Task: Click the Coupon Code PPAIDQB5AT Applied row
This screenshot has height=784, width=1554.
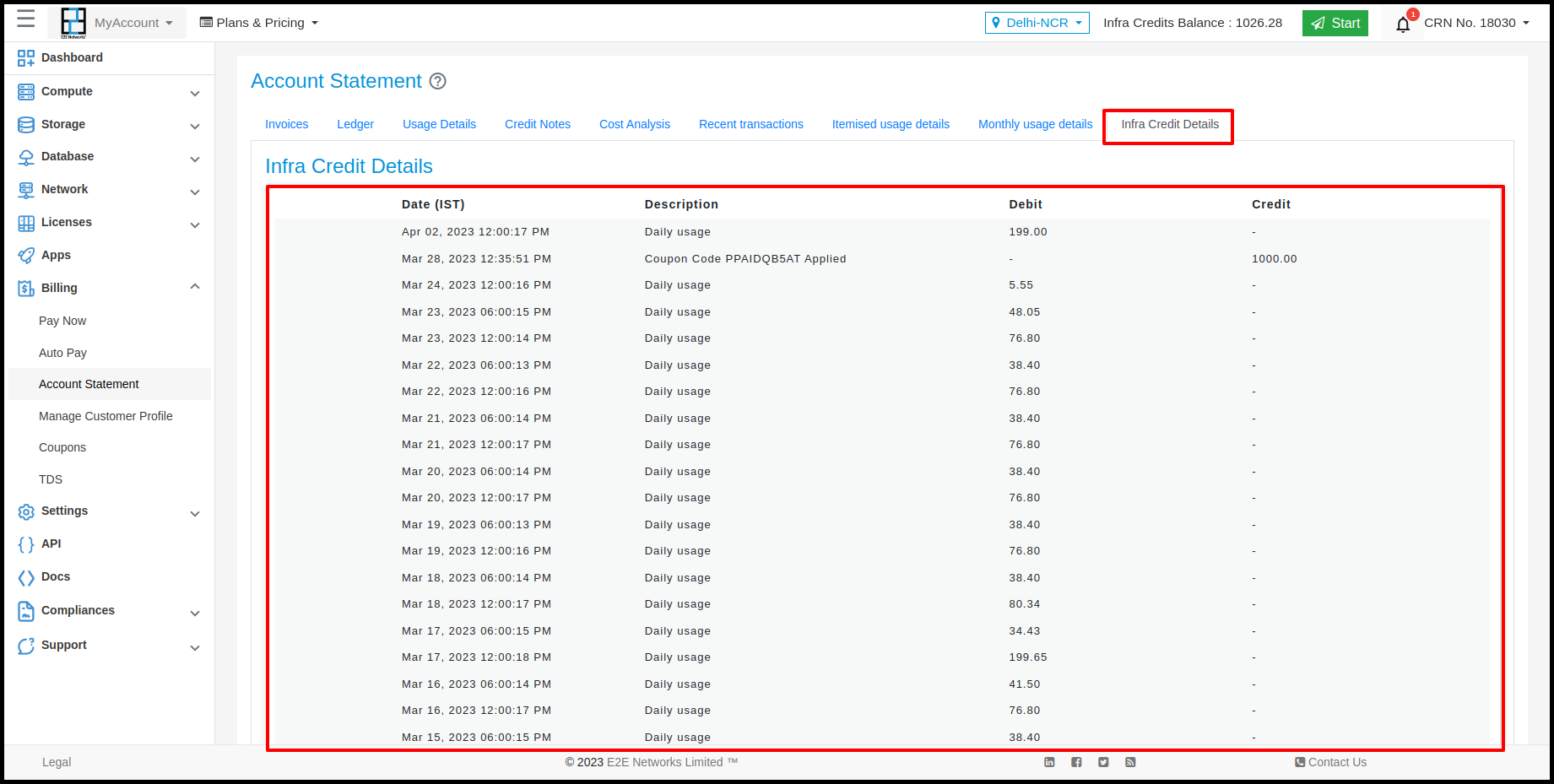Action: click(882, 259)
